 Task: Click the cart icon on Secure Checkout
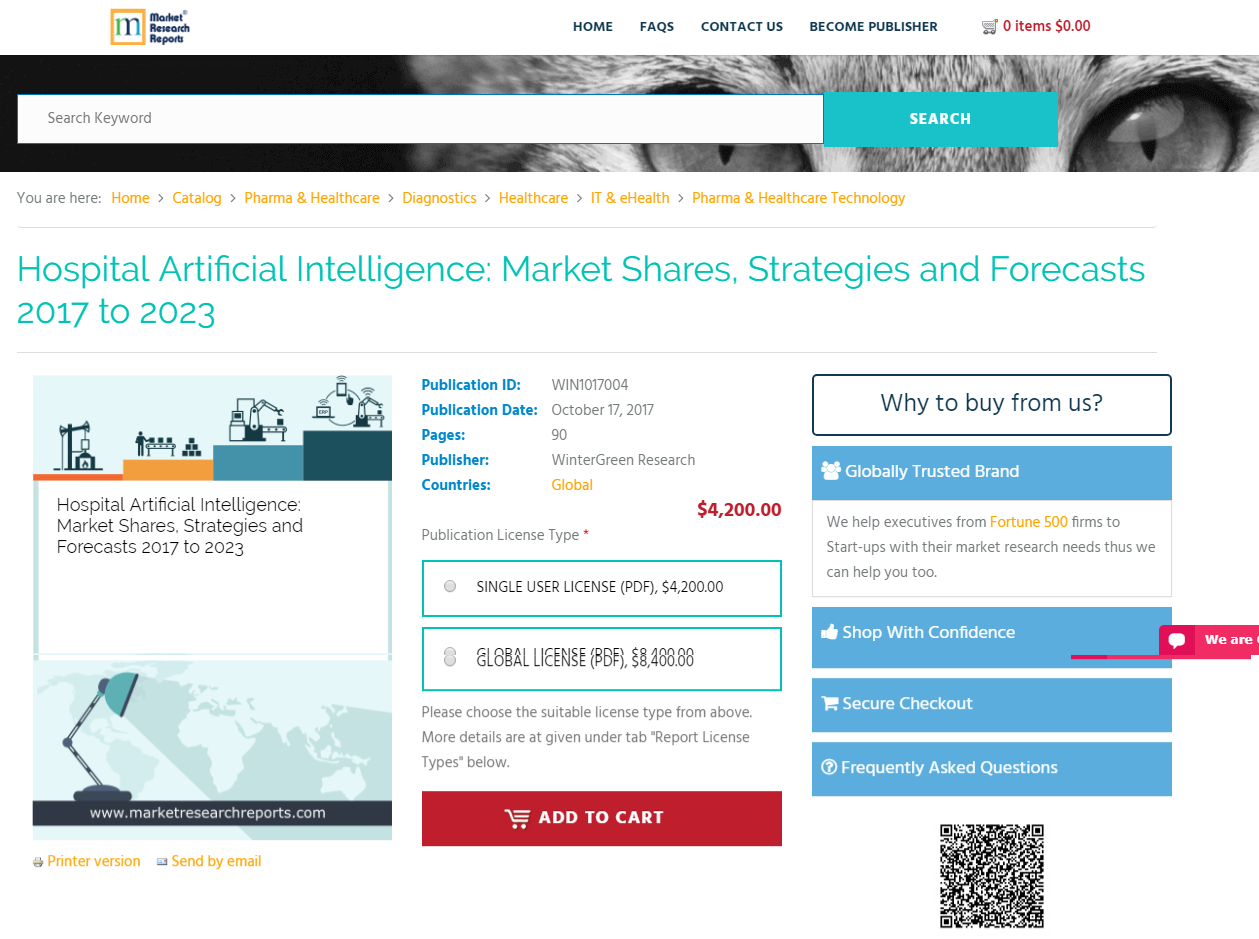(x=829, y=703)
